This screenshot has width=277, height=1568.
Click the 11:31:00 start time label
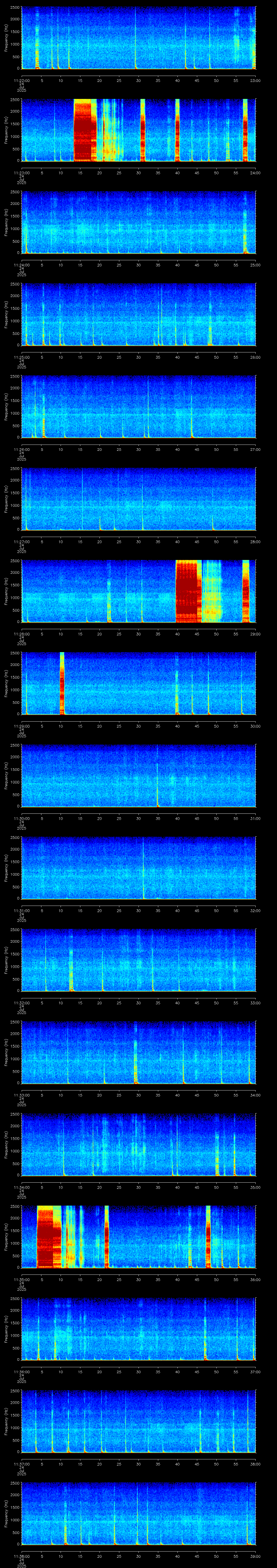tap(21, 910)
